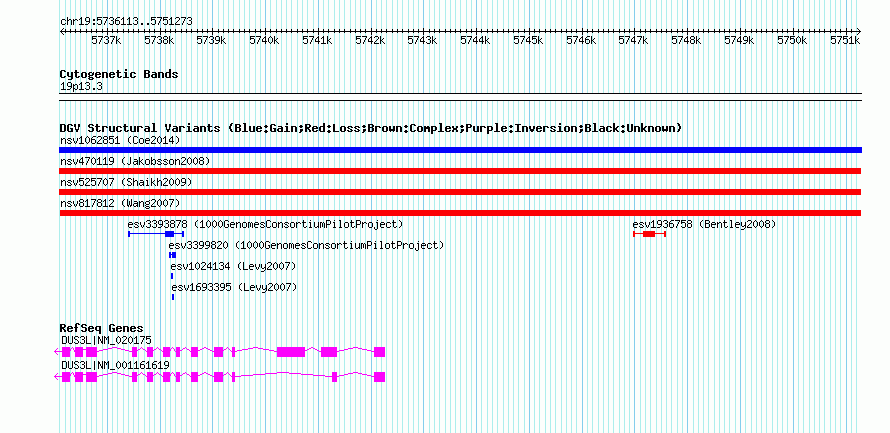Click the chr19:5736113..5751273 coordinates label

click(x=126, y=22)
